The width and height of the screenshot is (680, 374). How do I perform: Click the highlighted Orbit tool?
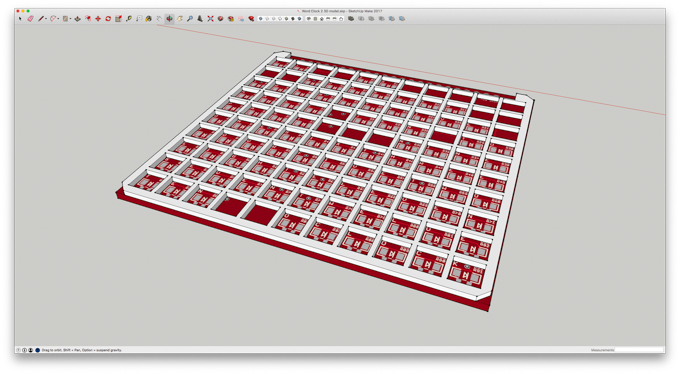coord(169,19)
